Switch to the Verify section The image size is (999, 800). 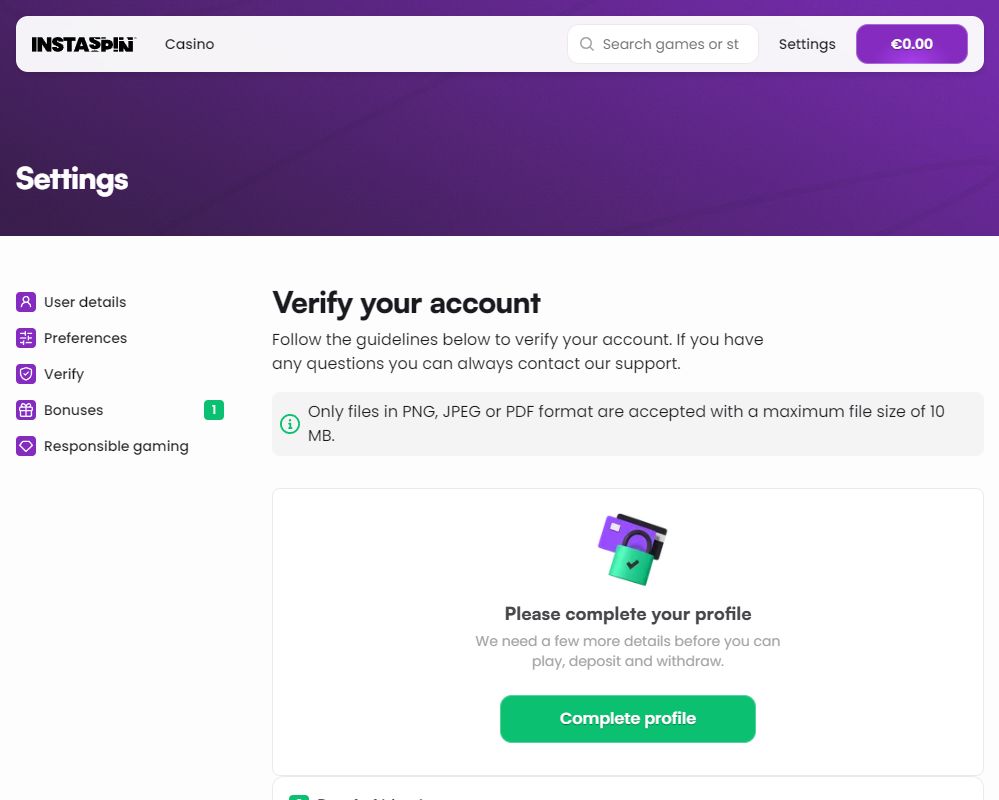[64, 374]
